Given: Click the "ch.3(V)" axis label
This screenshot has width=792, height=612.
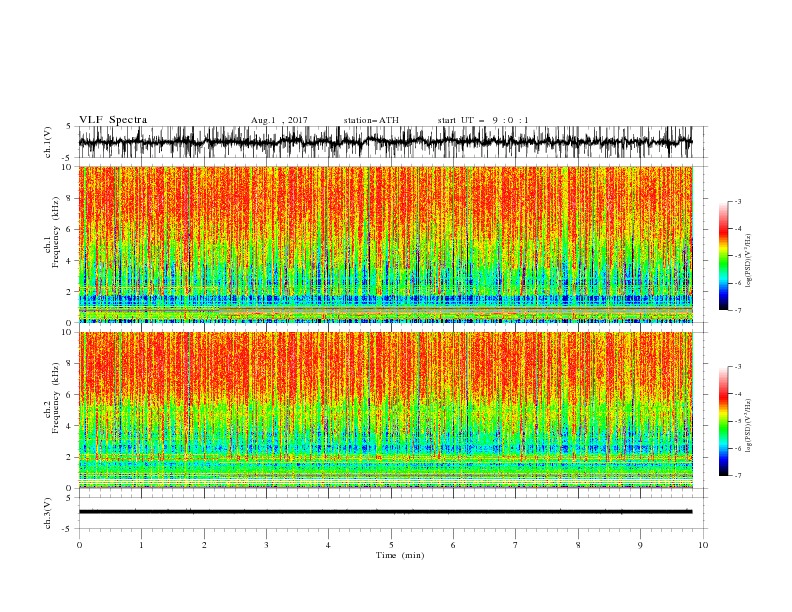Looking at the screenshot, I should [x=48, y=513].
